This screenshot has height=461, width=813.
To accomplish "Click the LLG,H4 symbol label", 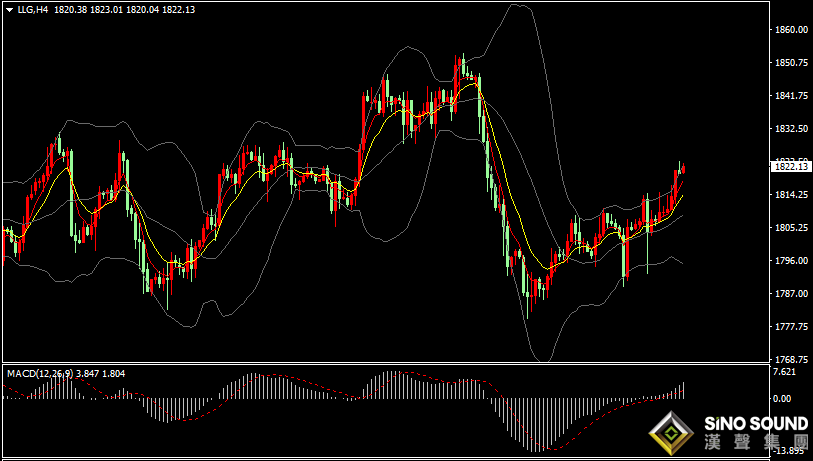I will tap(33, 9).
